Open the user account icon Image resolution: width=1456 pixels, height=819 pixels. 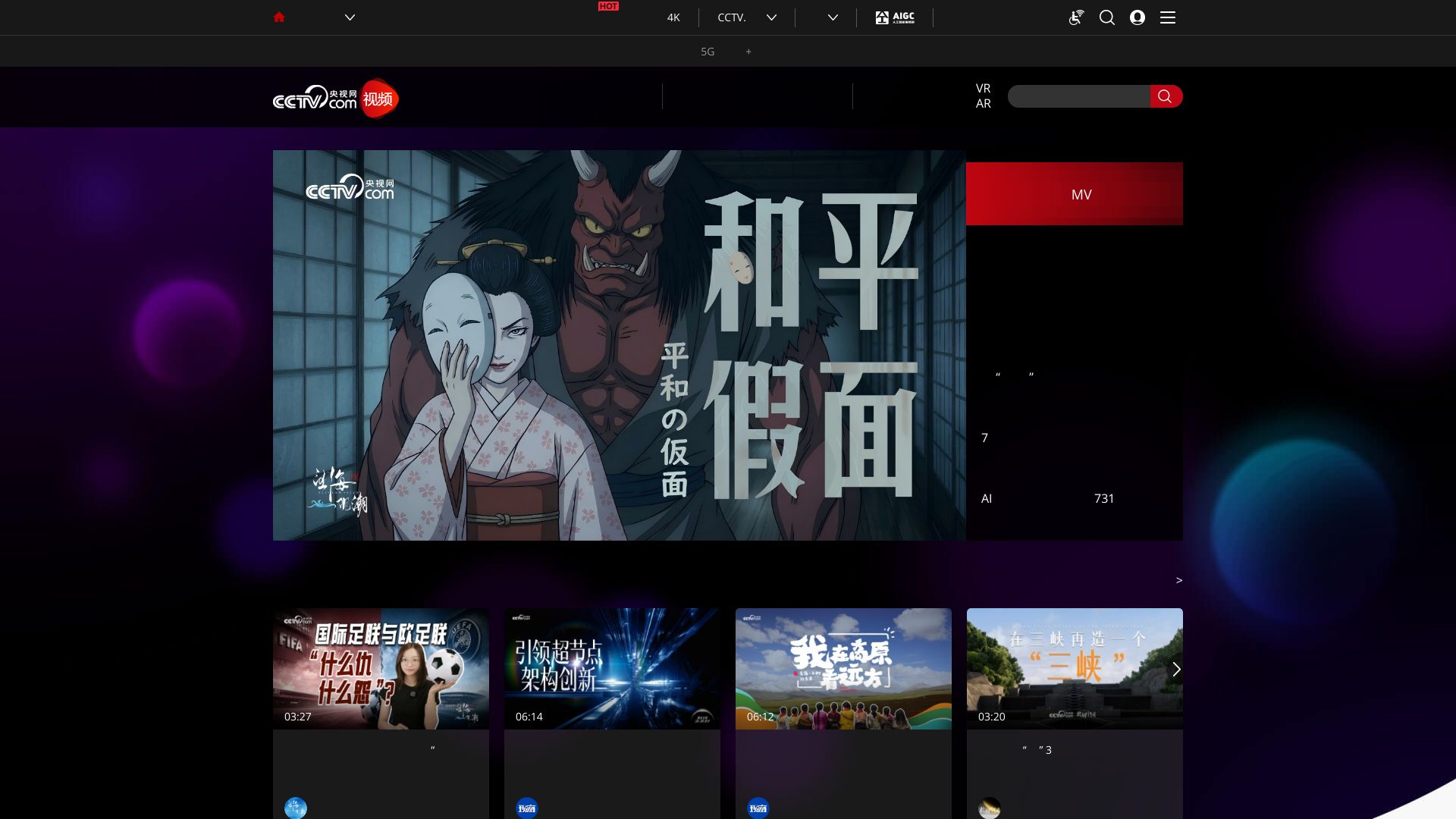coord(1137,17)
